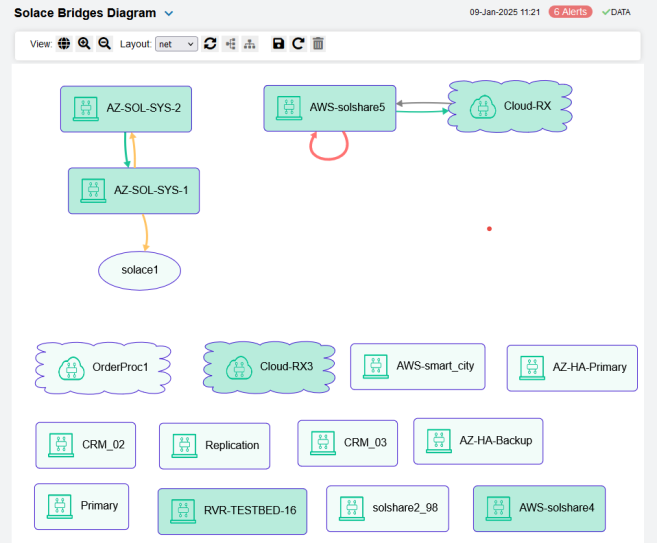This screenshot has width=657, height=543.
Task: Apply the horizontal tree layout icon
Action: [230, 44]
